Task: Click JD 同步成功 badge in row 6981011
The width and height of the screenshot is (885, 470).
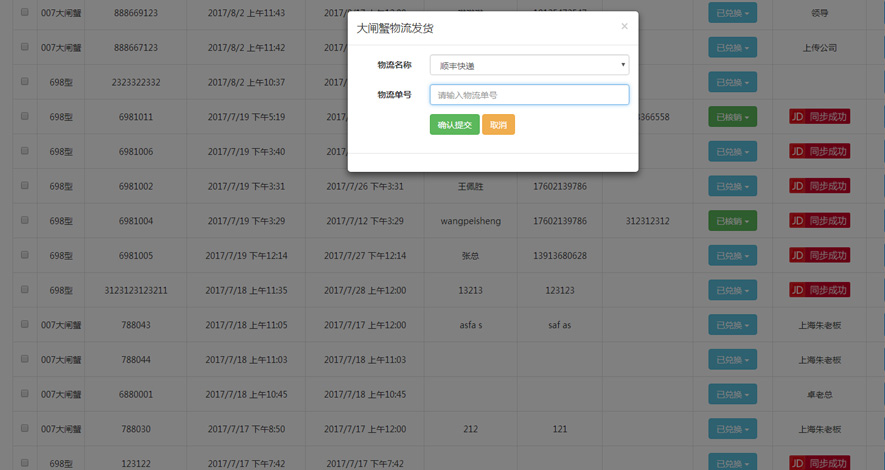Action: pos(820,117)
